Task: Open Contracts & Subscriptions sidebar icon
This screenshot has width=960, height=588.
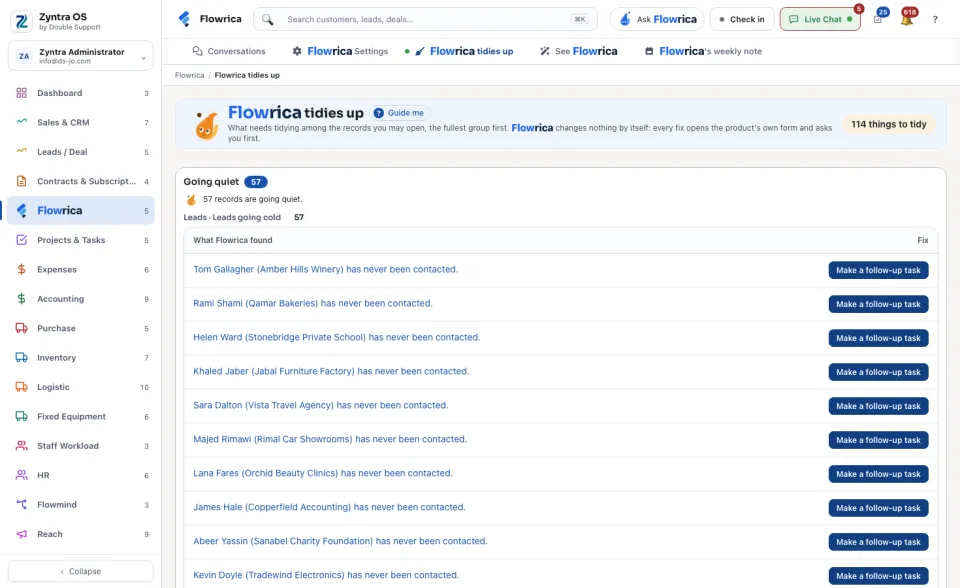Action: coord(21,181)
